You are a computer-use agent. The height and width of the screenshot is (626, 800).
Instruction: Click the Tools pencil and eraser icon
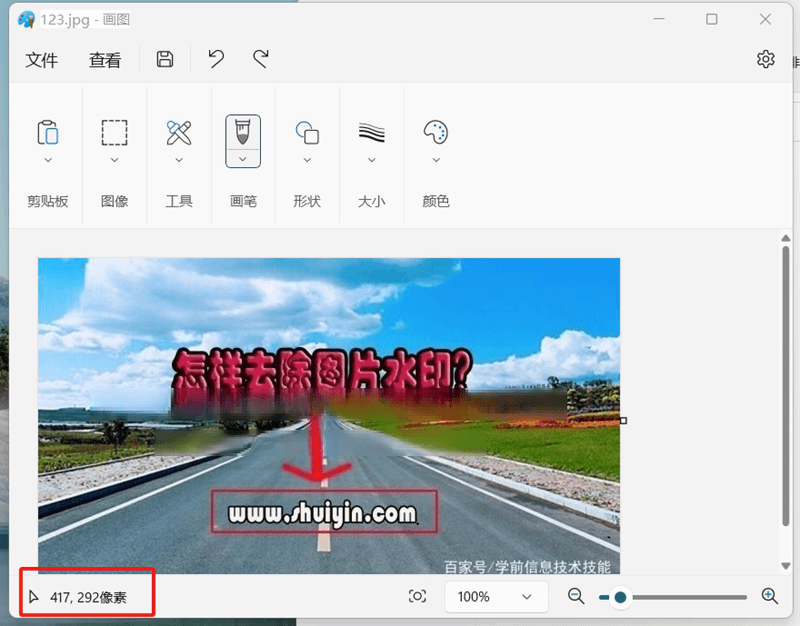(x=179, y=132)
